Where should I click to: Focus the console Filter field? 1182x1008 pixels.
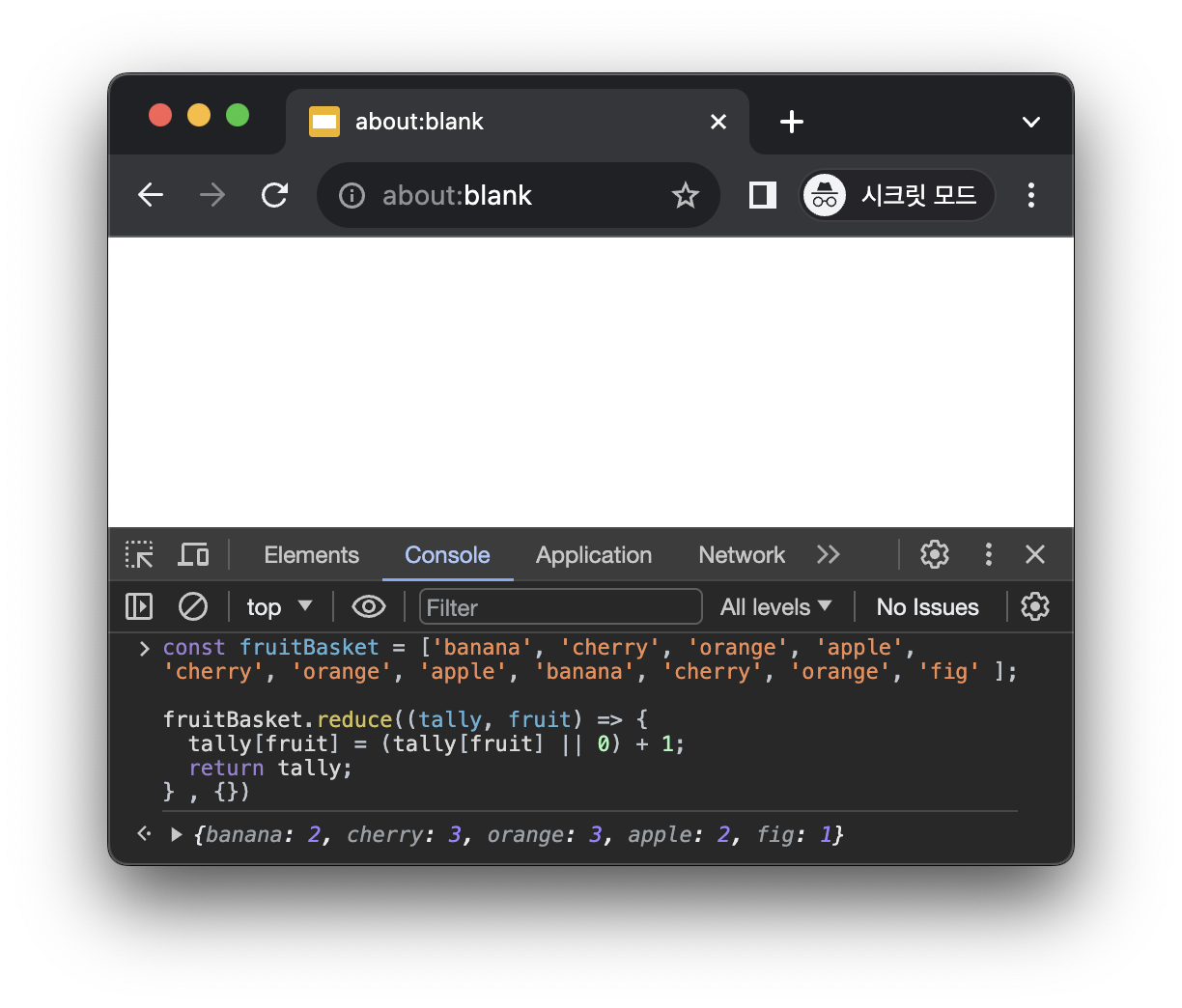pos(560,607)
